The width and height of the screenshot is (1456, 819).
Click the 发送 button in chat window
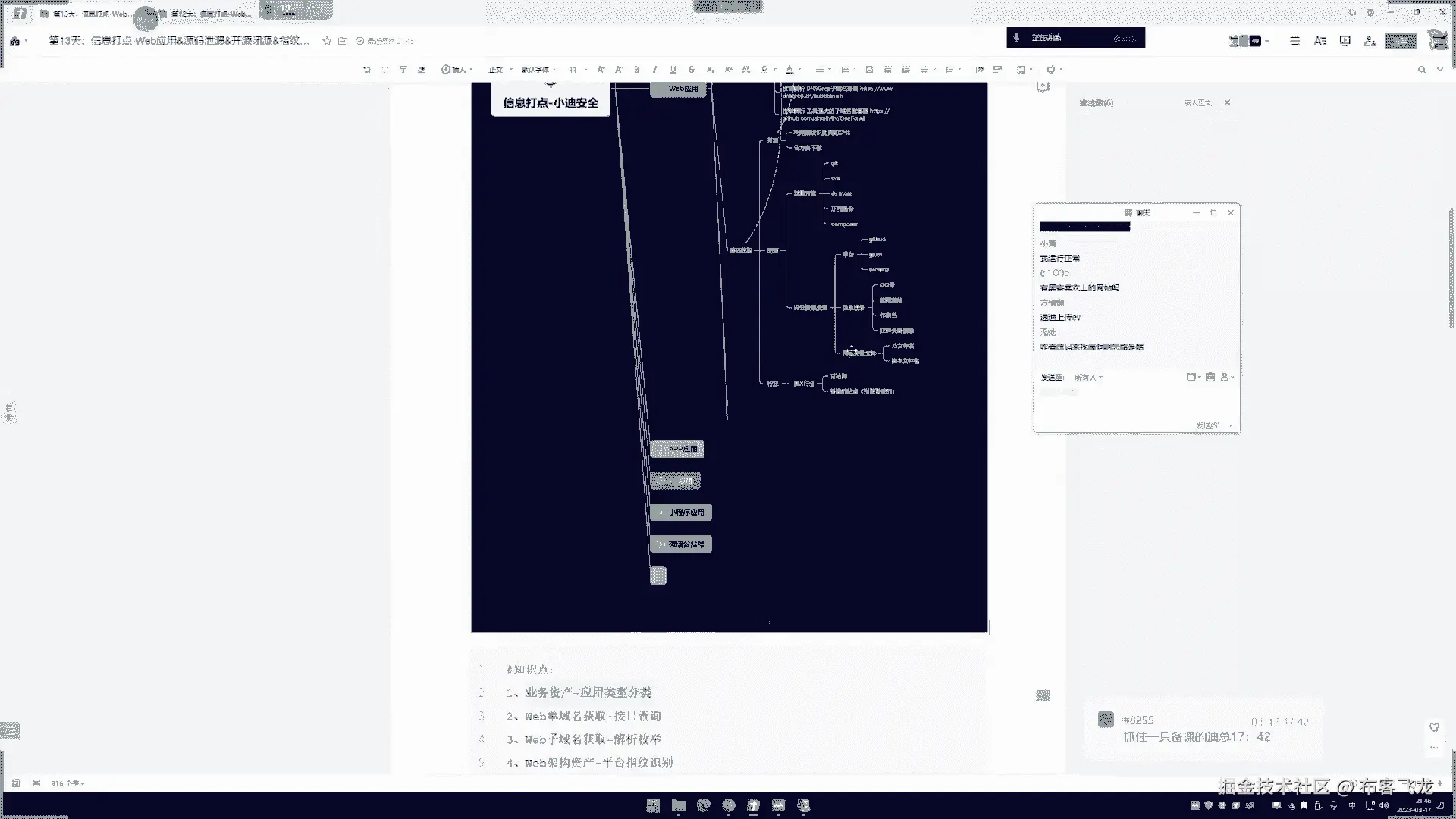[1207, 425]
